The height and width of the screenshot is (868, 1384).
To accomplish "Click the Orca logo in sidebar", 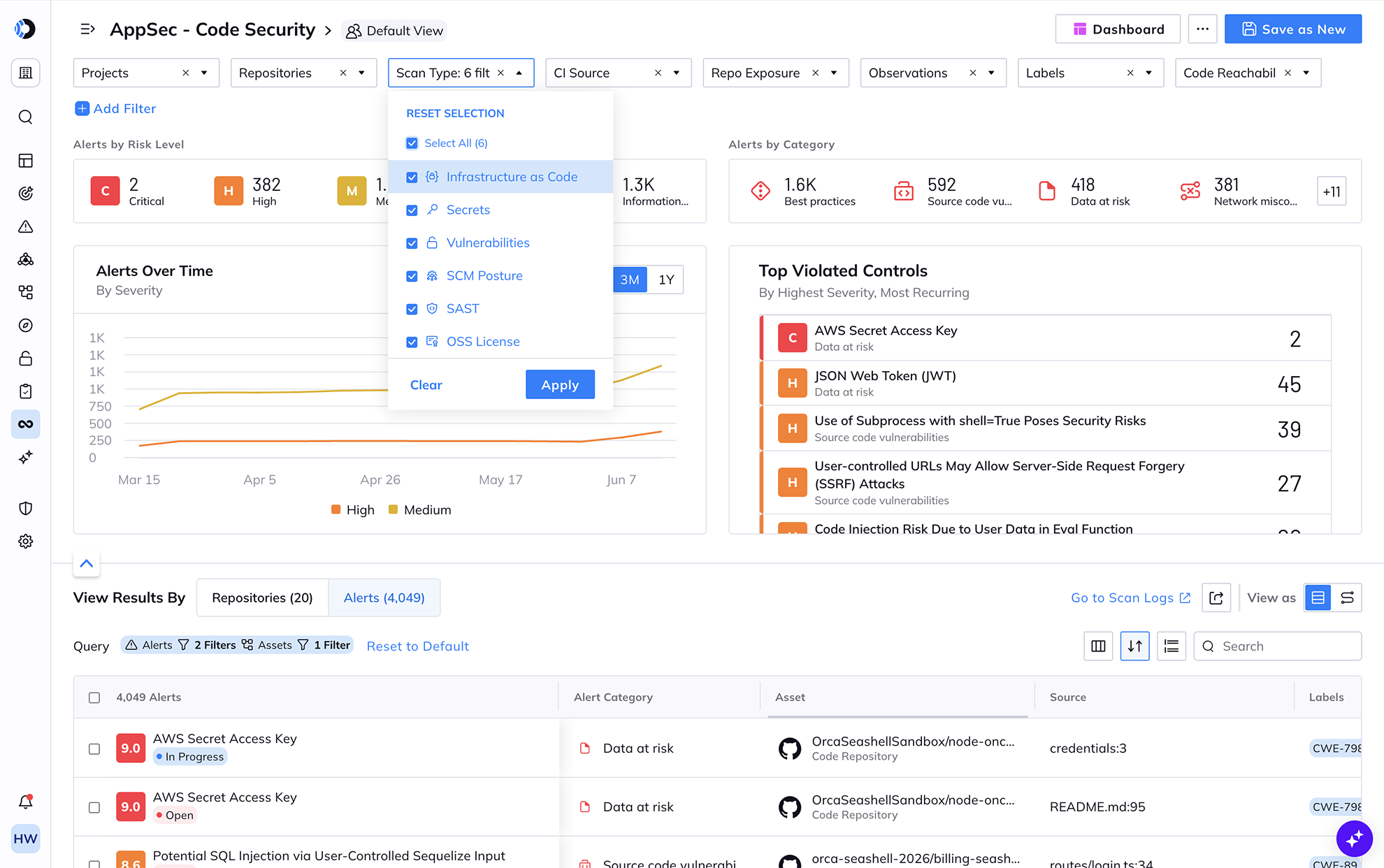I will tap(25, 29).
